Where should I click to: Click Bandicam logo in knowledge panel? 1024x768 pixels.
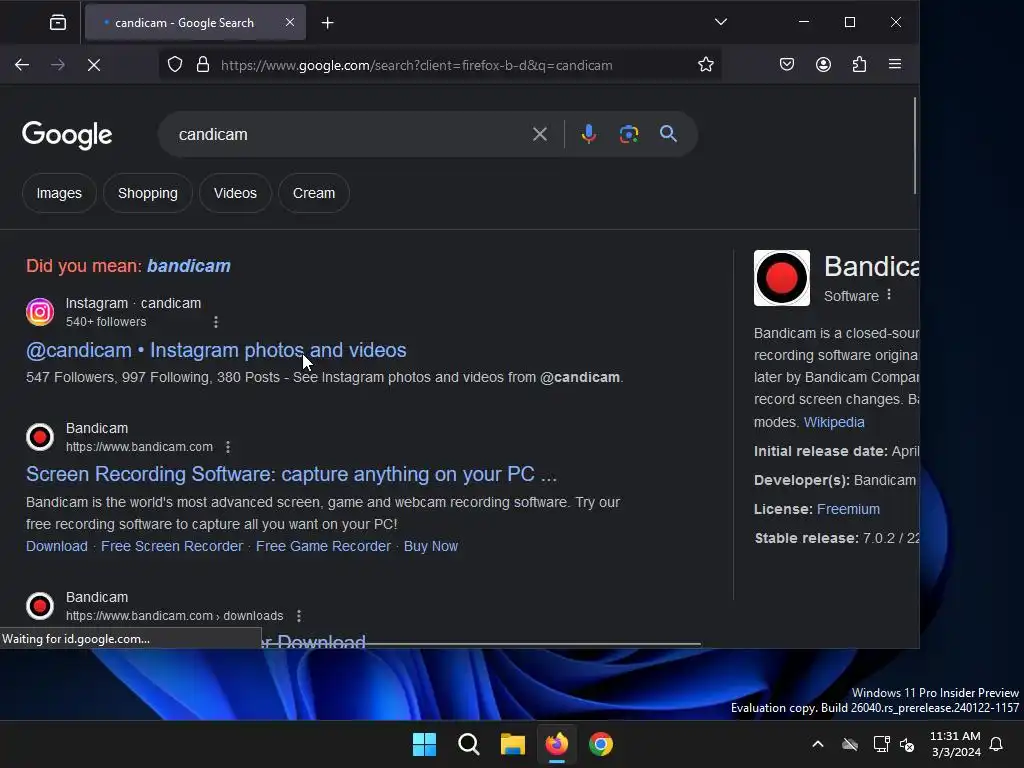[782, 278]
